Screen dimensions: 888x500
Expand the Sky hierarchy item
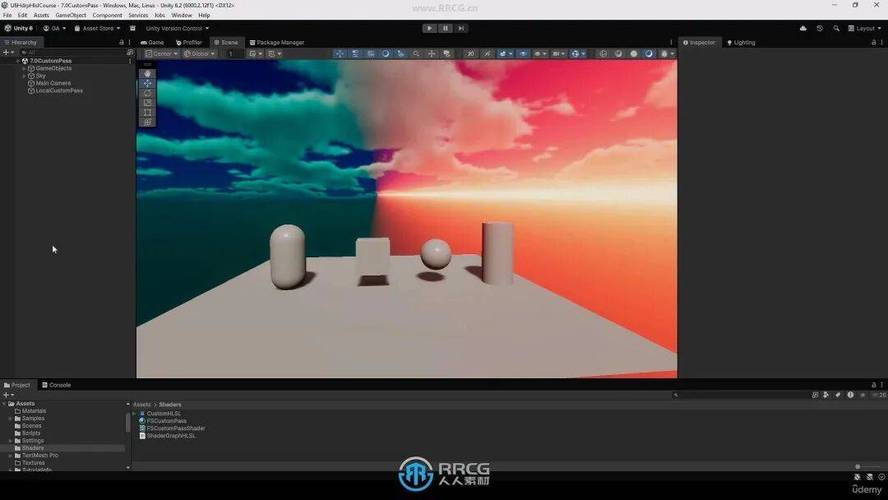click(x=24, y=76)
